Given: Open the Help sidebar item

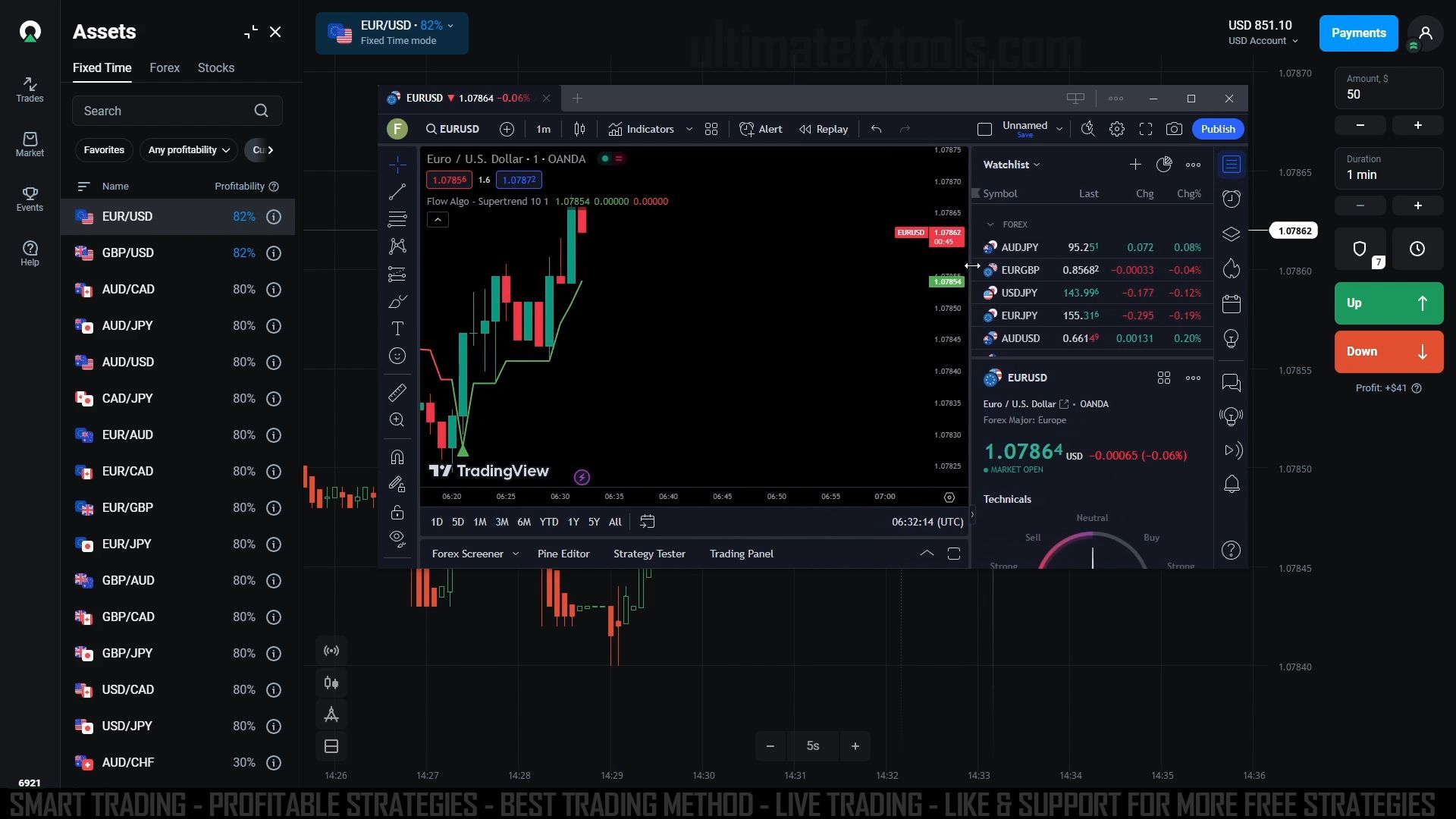Looking at the screenshot, I should click(x=30, y=253).
